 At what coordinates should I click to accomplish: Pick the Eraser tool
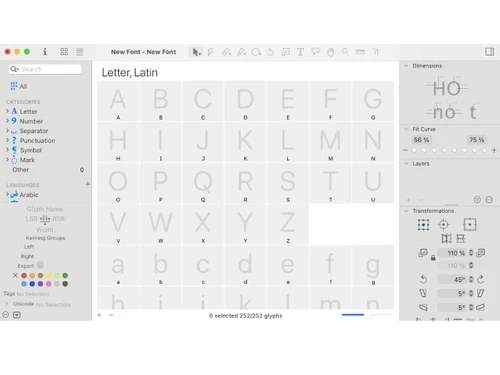pos(226,52)
